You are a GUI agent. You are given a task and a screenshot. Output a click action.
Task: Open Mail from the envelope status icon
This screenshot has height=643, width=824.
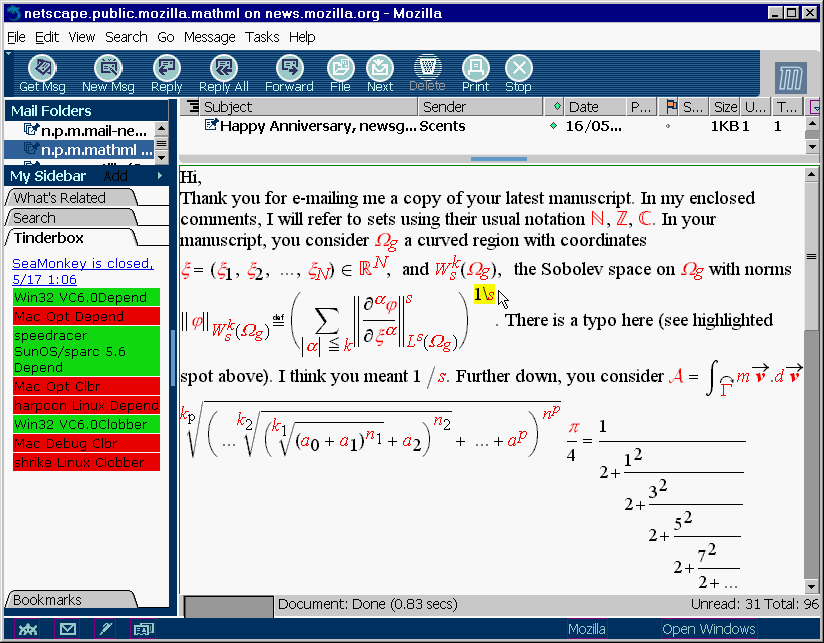click(68, 629)
